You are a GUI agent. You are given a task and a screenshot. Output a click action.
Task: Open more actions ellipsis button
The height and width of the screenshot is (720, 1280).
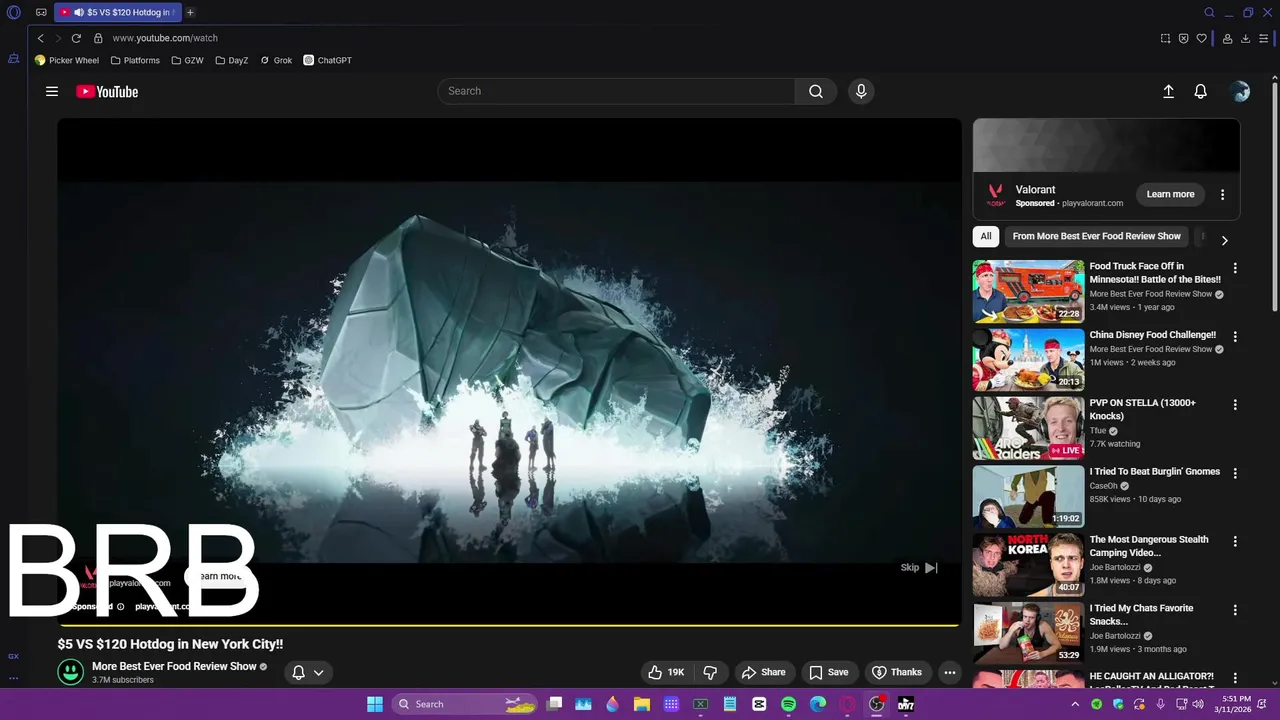coord(950,672)
